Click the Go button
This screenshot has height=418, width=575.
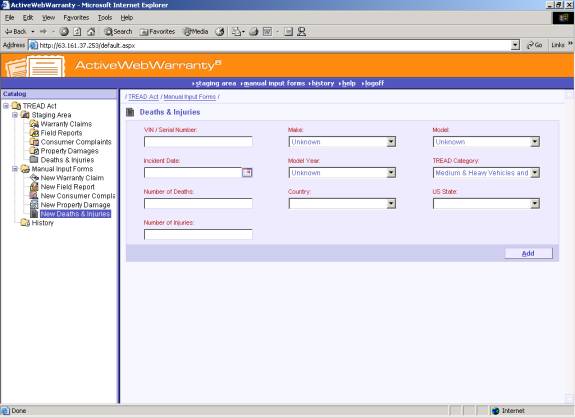(534, 45)
